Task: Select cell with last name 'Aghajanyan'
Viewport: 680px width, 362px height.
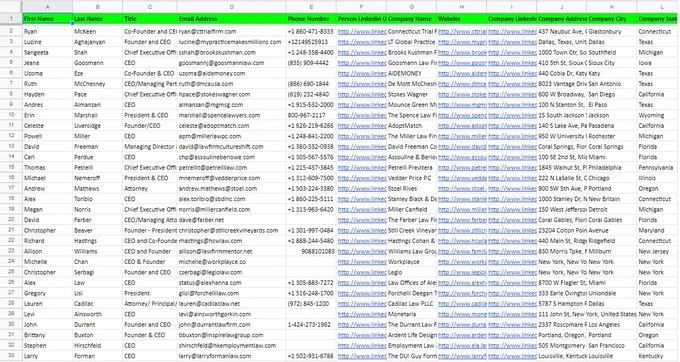Action: tap(98, 42)
